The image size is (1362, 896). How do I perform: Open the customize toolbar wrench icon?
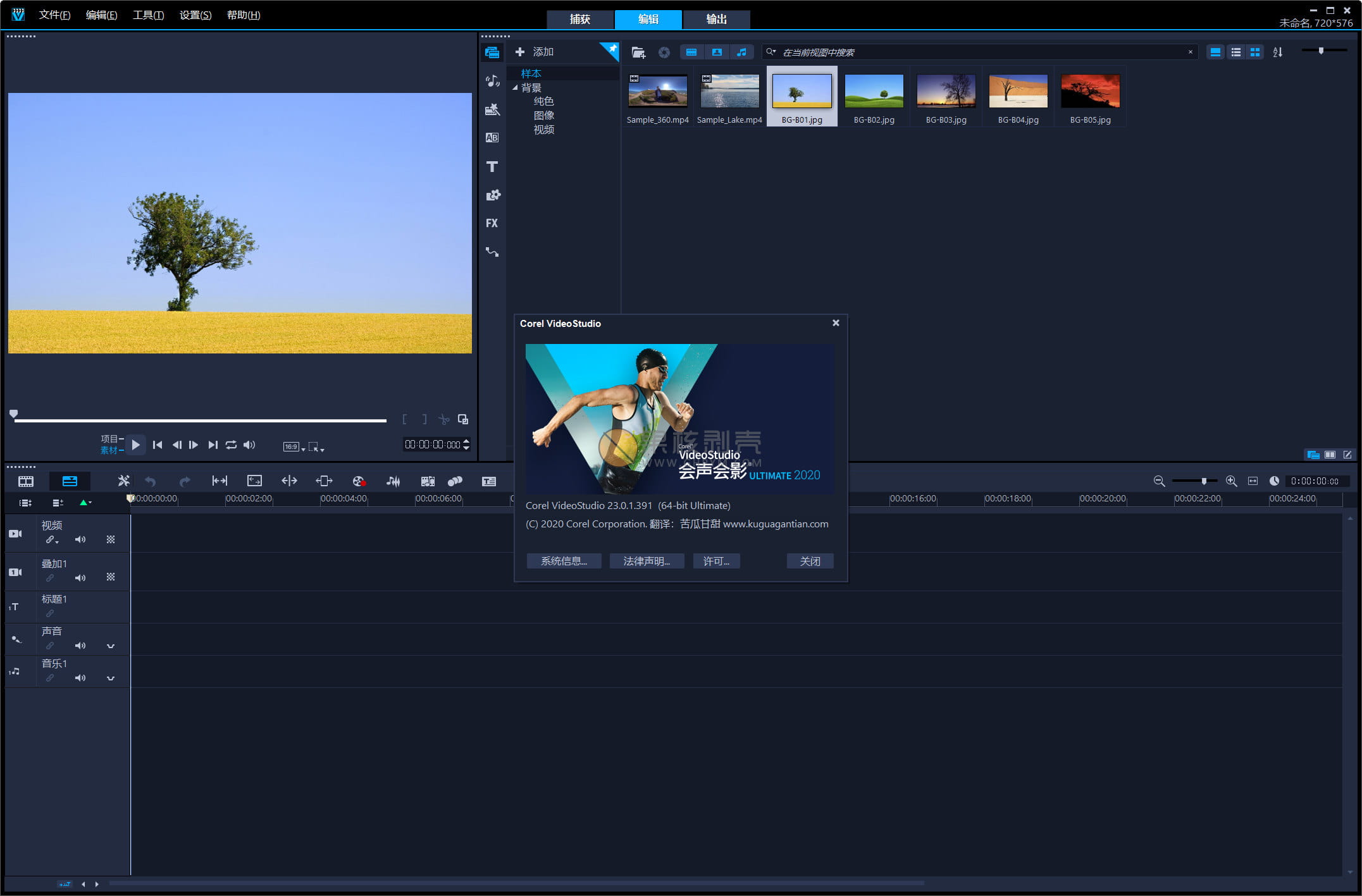(123, 481)
